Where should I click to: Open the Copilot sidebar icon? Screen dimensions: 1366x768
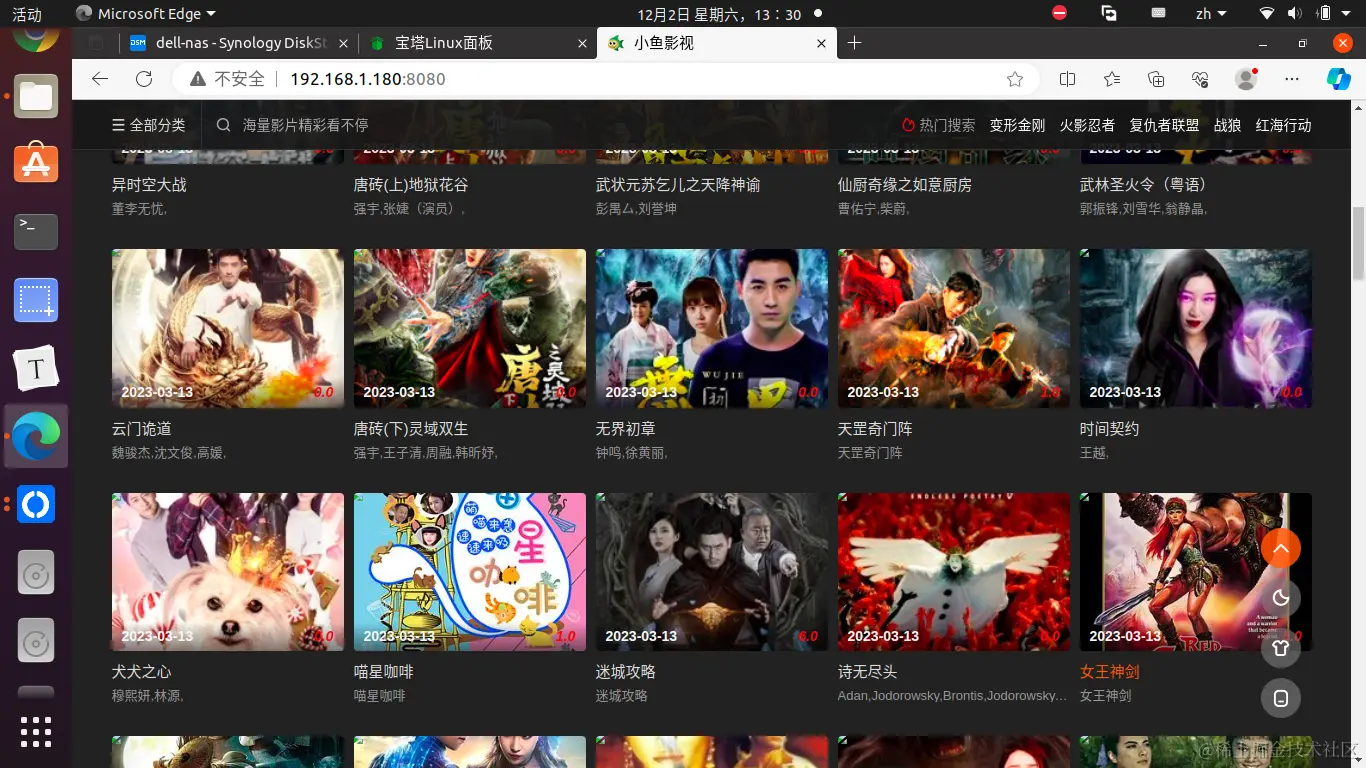click(x=1339, y=79)
